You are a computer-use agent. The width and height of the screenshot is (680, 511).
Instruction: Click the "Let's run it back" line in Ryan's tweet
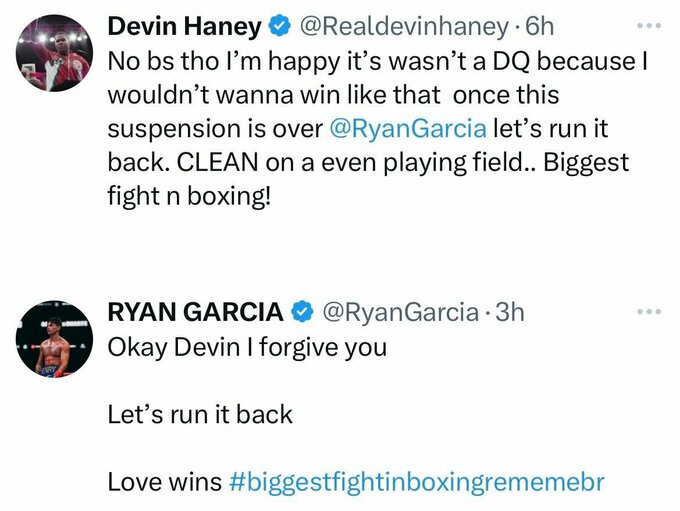(x=200, y=414)
